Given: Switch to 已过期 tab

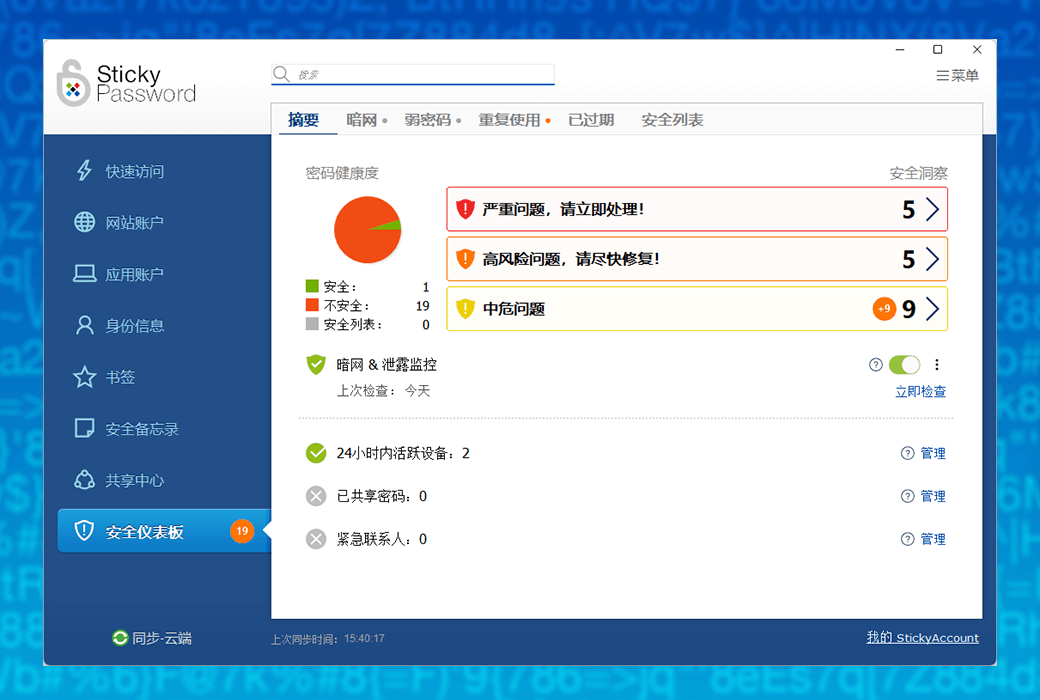Looking at the screenshot, I should [x=591, y=120].
